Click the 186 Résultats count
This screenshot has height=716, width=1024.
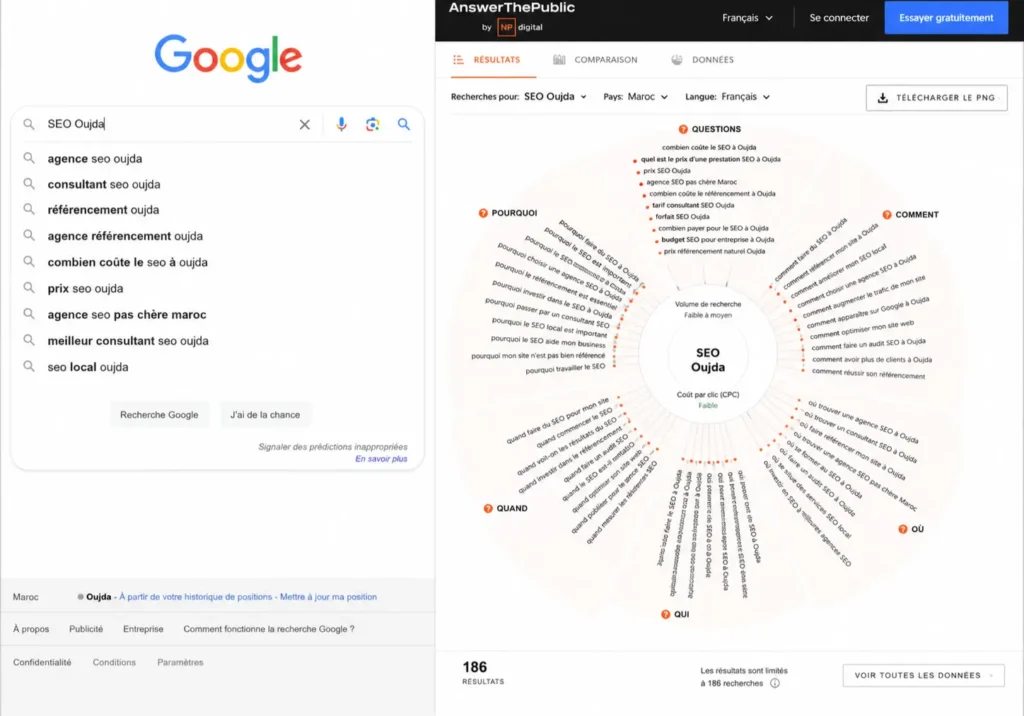(x=483, y=672)
